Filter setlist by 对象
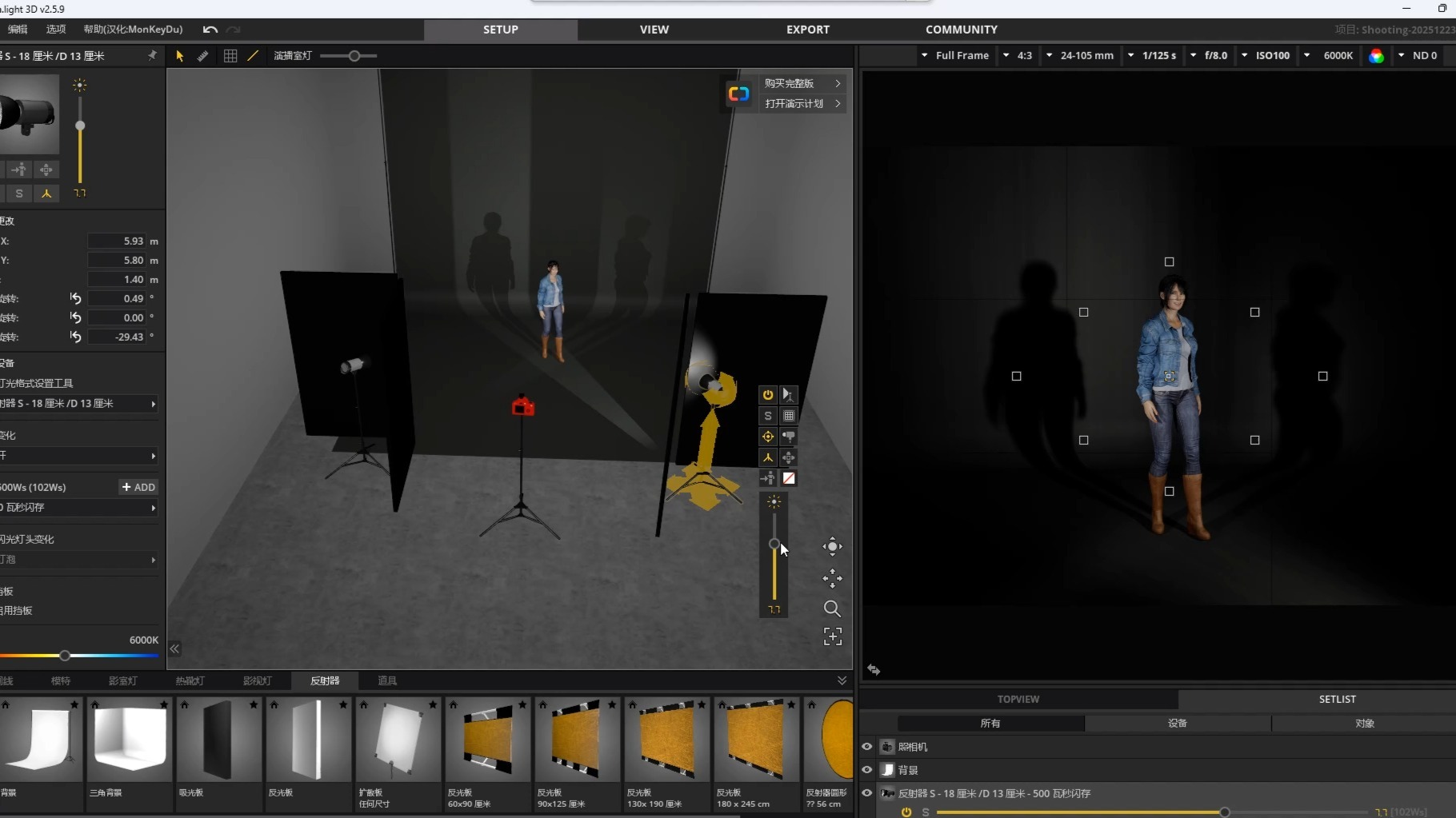This screenshot has height=818, width=1456. [1365, 724]
